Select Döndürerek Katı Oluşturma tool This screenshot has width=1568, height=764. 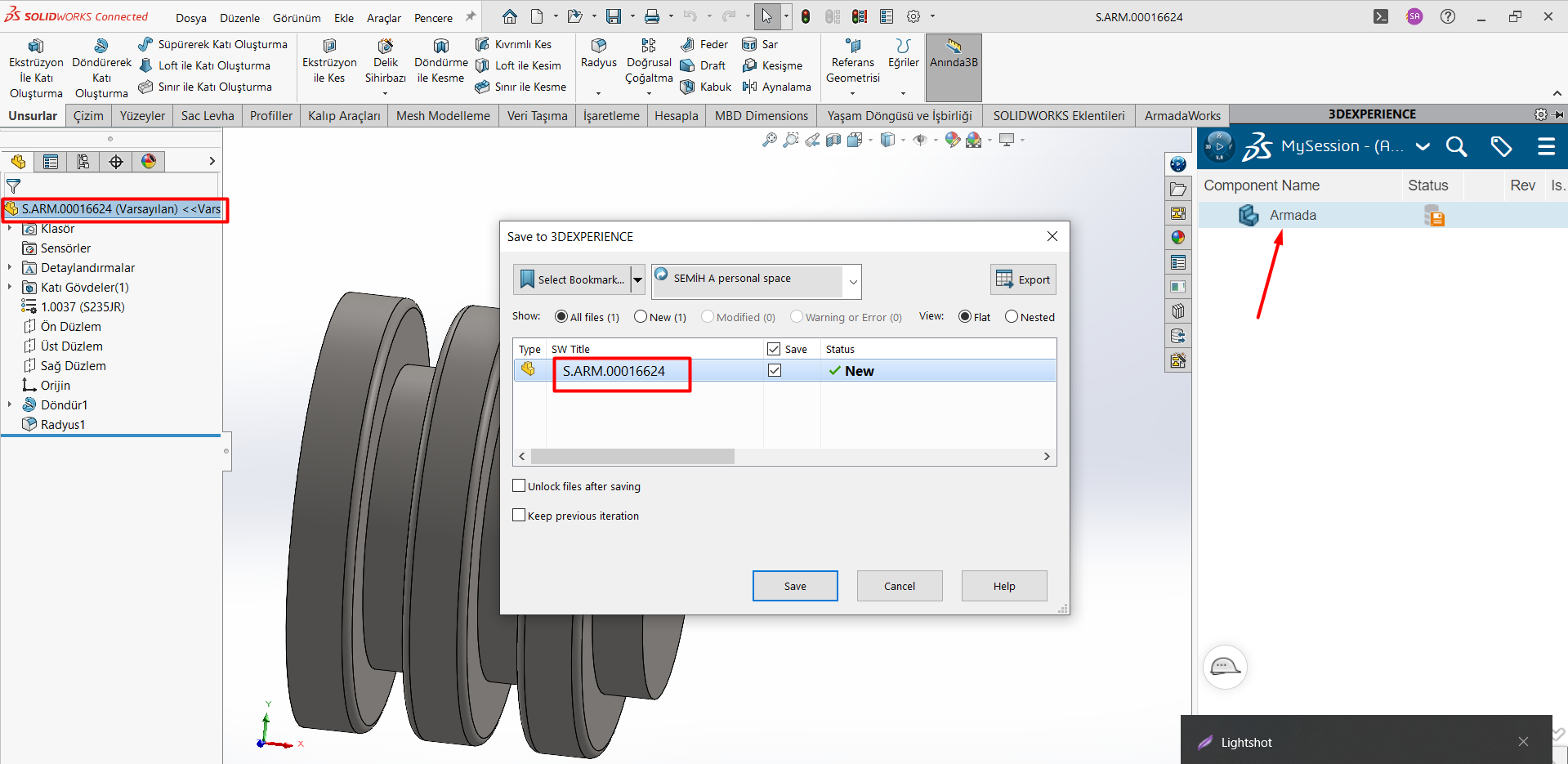pyautogui.click(x=101, y=69)
